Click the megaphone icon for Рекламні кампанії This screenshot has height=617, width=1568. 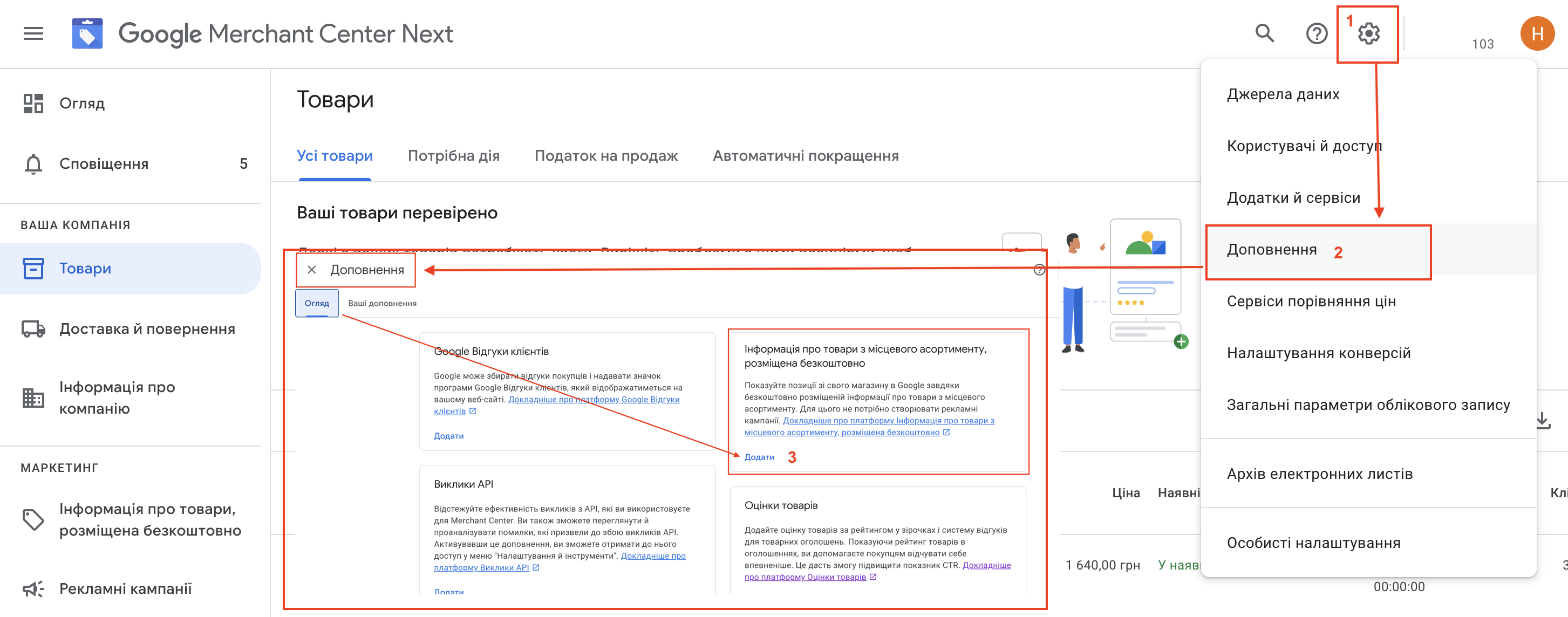[33, 588]
